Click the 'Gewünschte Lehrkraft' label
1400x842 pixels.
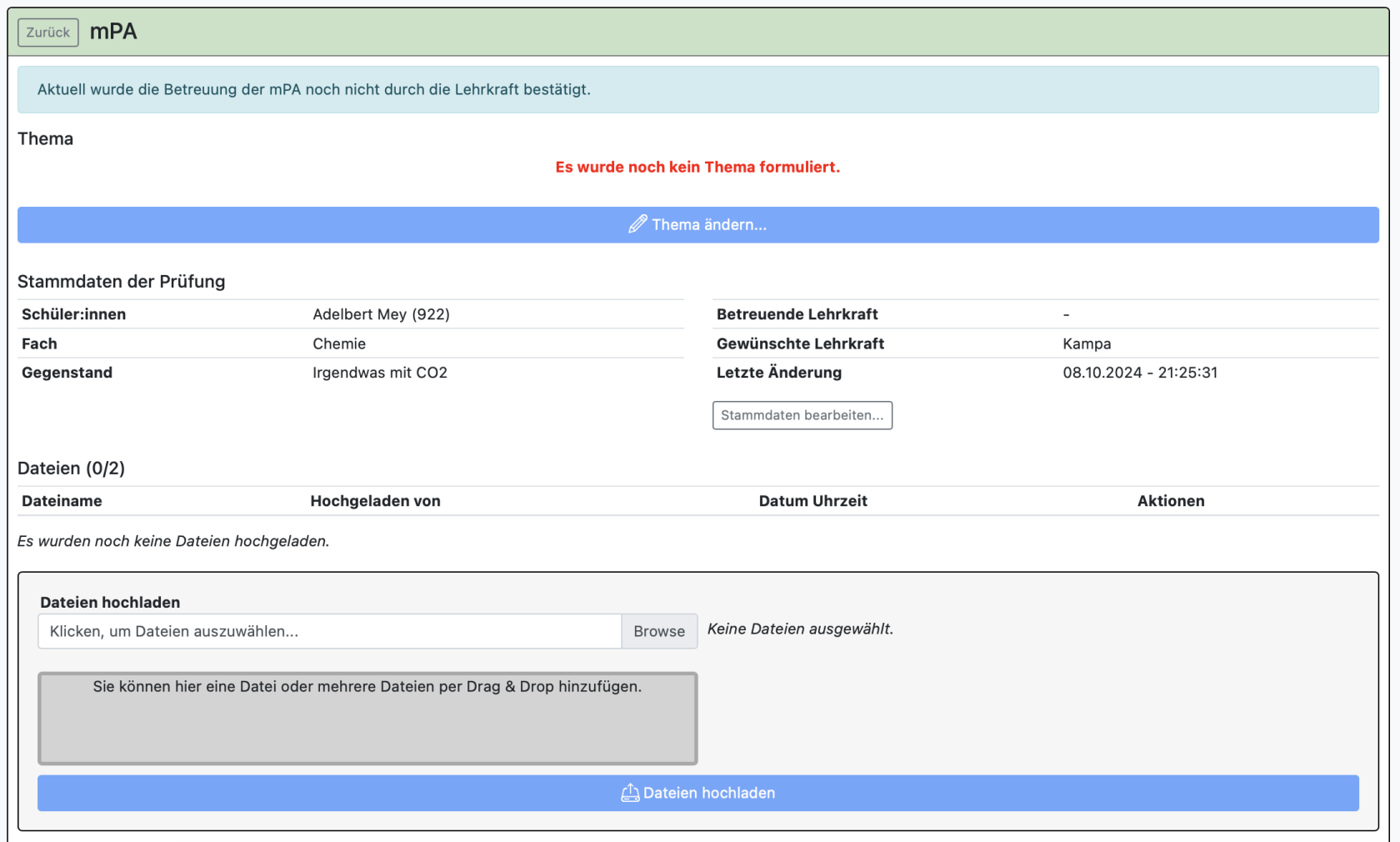coord(800,343)
